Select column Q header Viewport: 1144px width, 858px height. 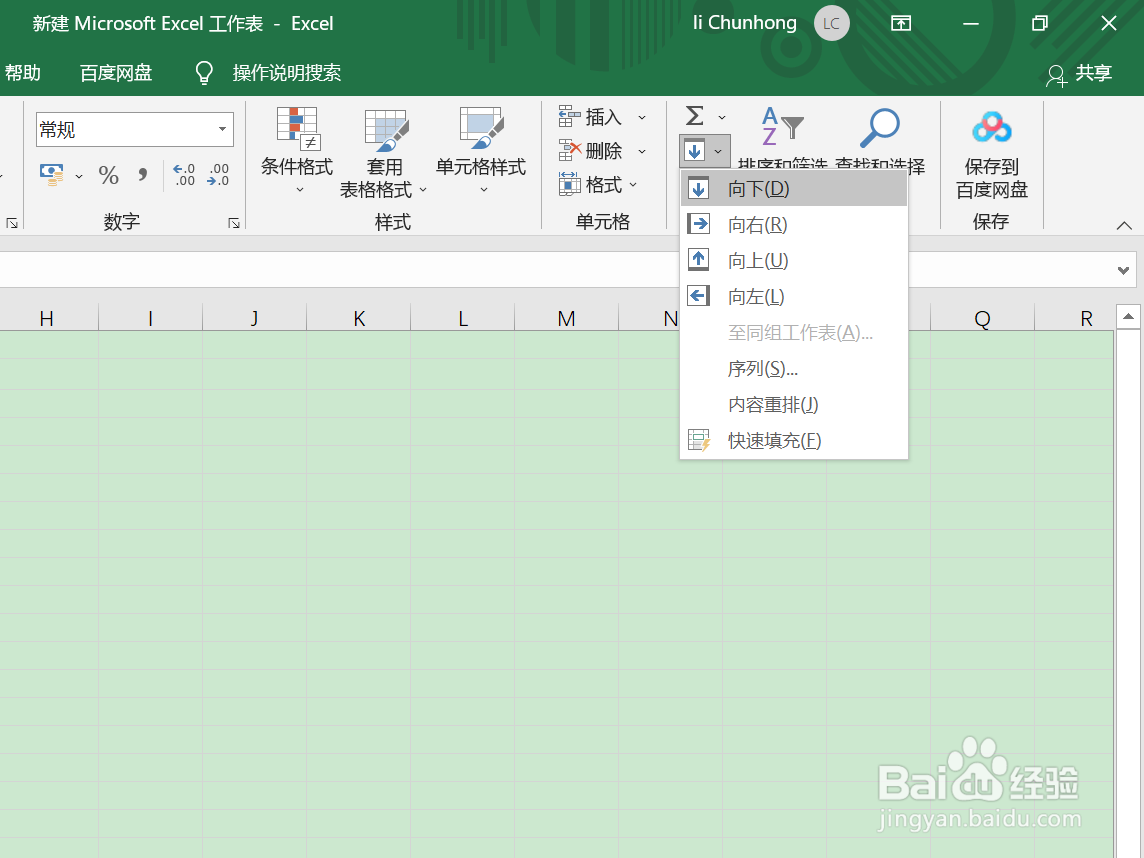tap(982, 318)
